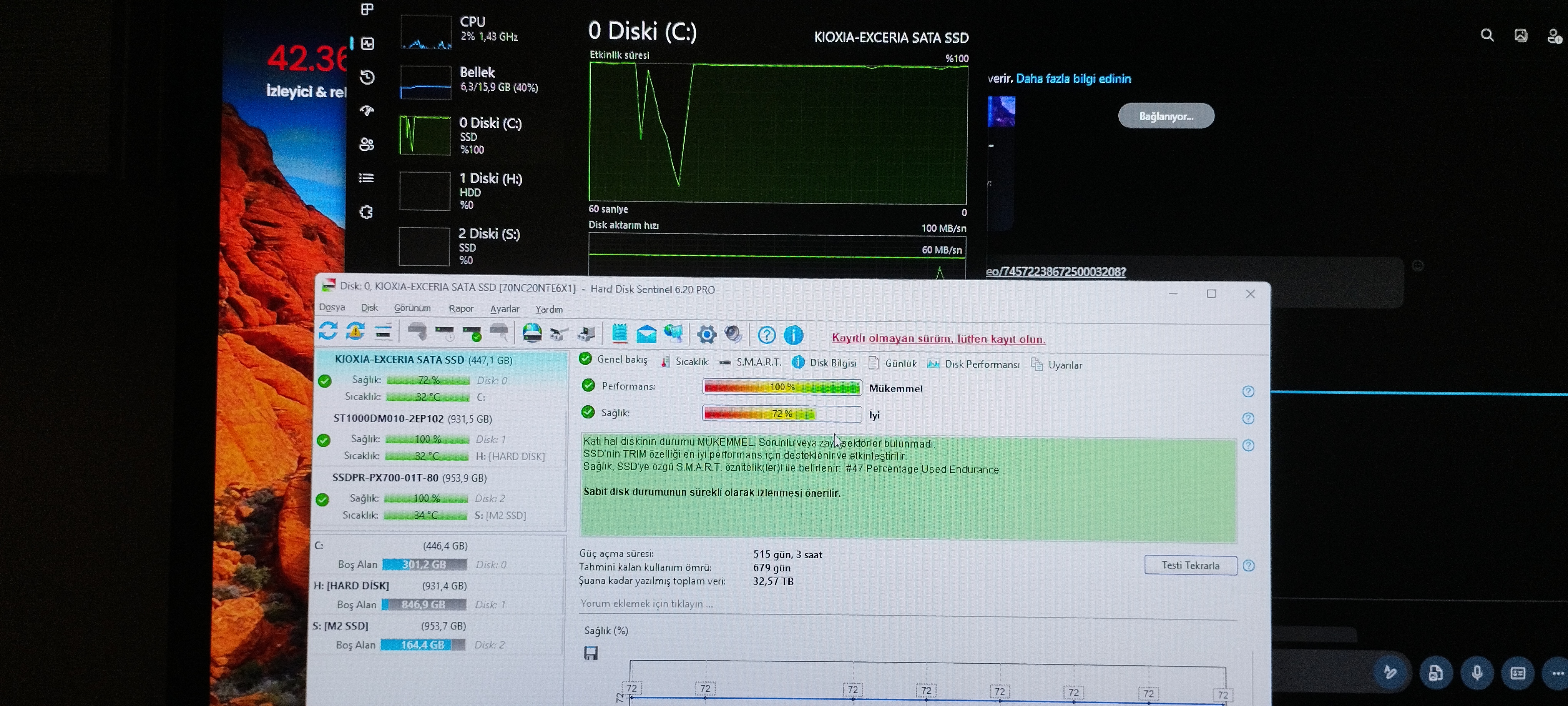Click the globe-over-disk toolbar icon
Image resolution: width=1568 pixels, height=706 pixels.
(x=532, y=333)
